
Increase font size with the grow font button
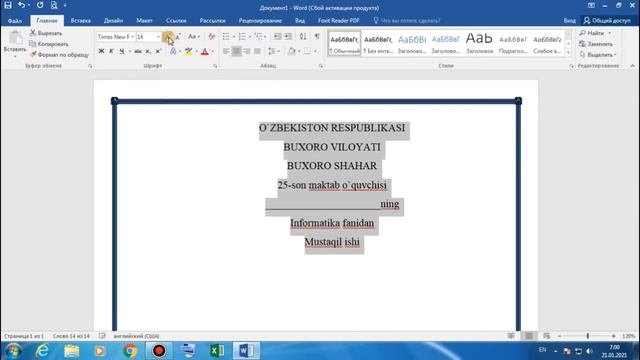[168, 37]
